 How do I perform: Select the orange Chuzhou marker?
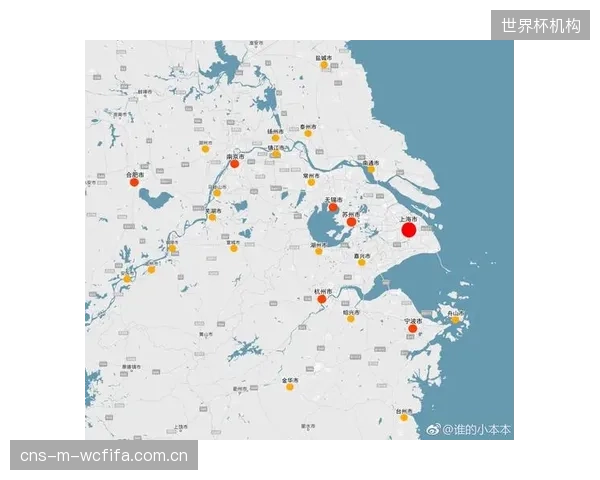[205, 149]
